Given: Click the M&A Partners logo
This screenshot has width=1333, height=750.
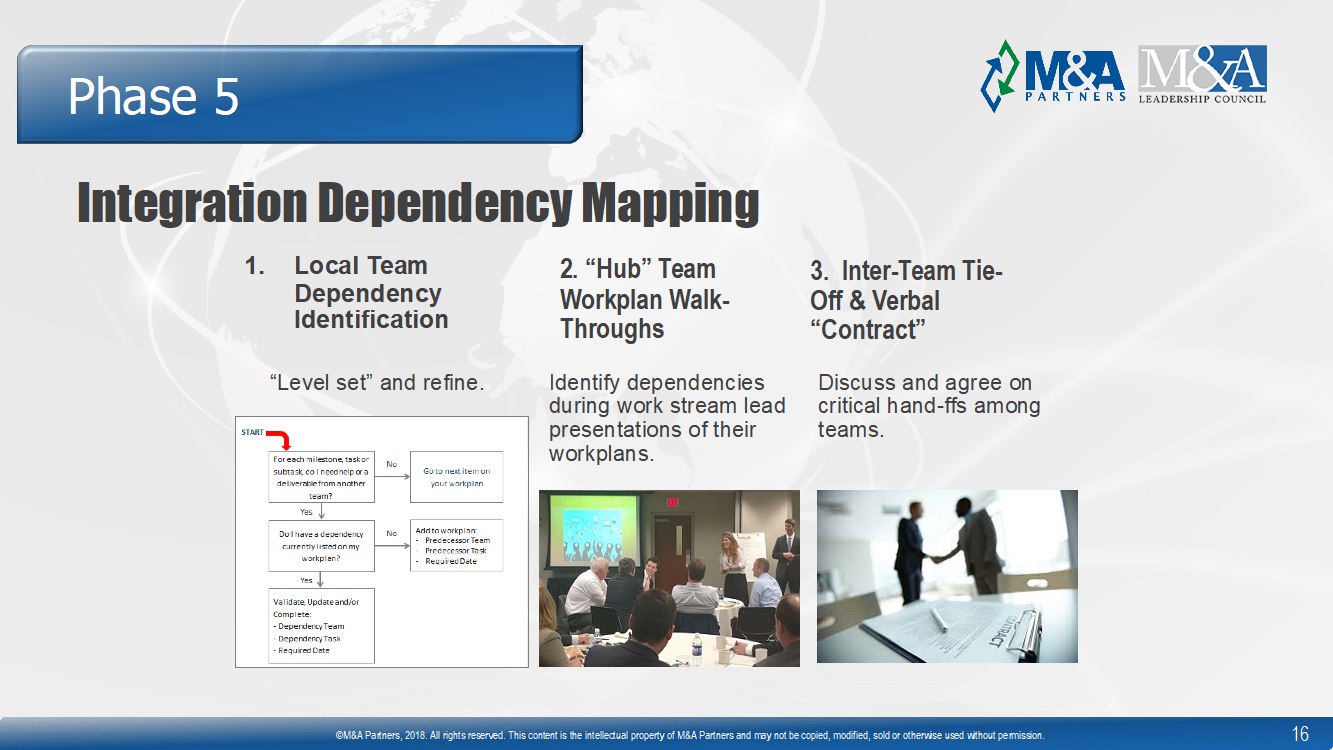Looking at the screenshot, I should [1053, 75].
